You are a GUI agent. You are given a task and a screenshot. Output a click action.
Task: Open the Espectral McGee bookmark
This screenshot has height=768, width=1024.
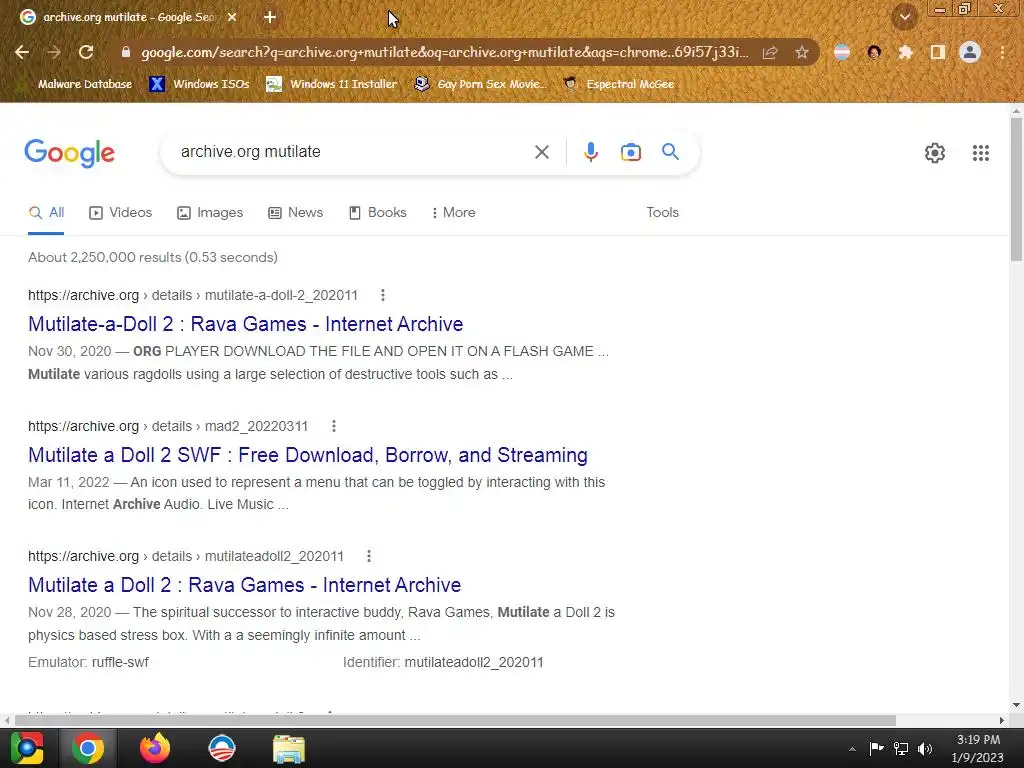(x=618, y=84)
